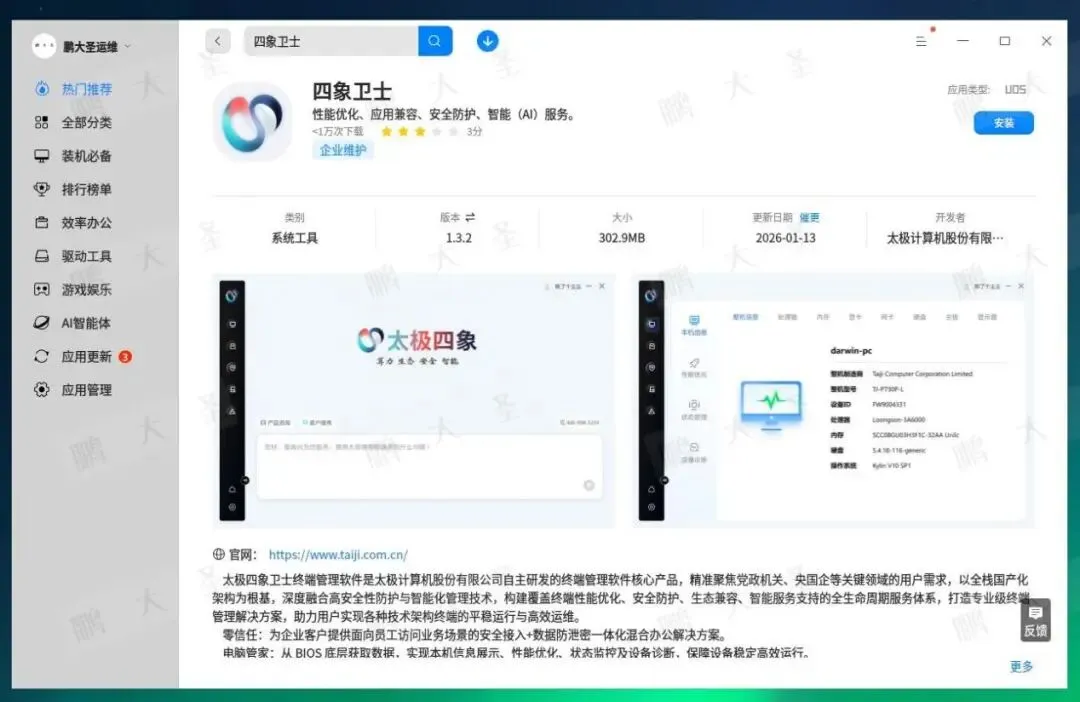Open the official website taiji.com.cn link
The width and height of the screenshot is (1080, 702).
(338, 555)
